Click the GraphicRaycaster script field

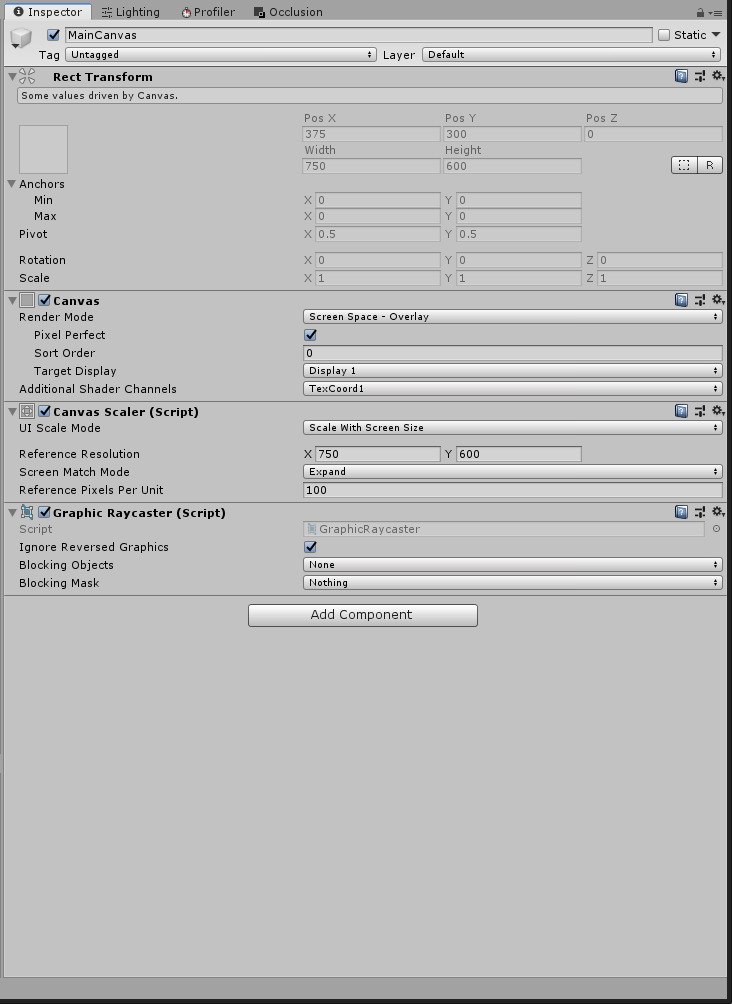click(x=504, y=529)
